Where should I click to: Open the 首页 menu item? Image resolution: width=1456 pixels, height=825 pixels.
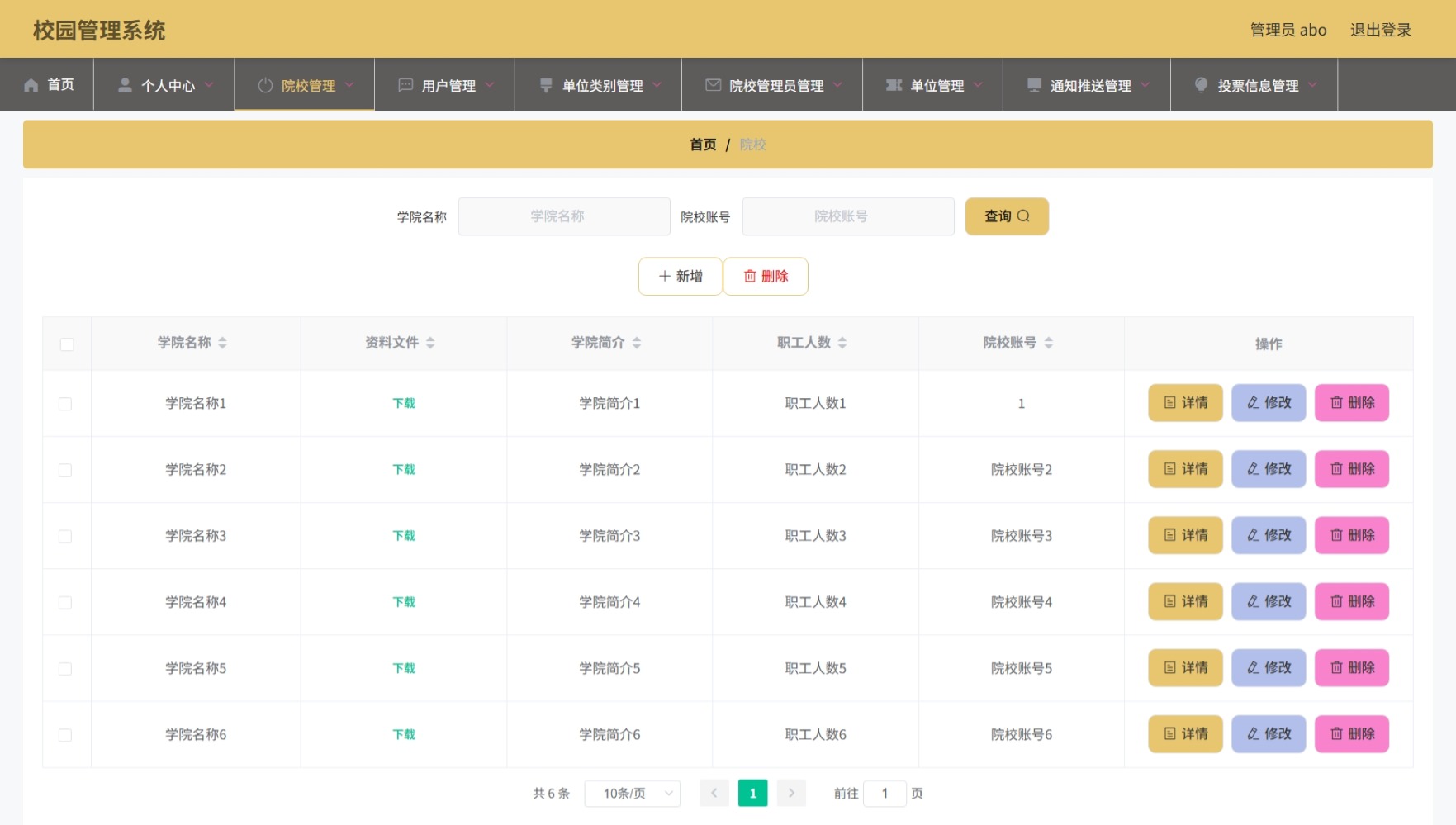point(49,84)
